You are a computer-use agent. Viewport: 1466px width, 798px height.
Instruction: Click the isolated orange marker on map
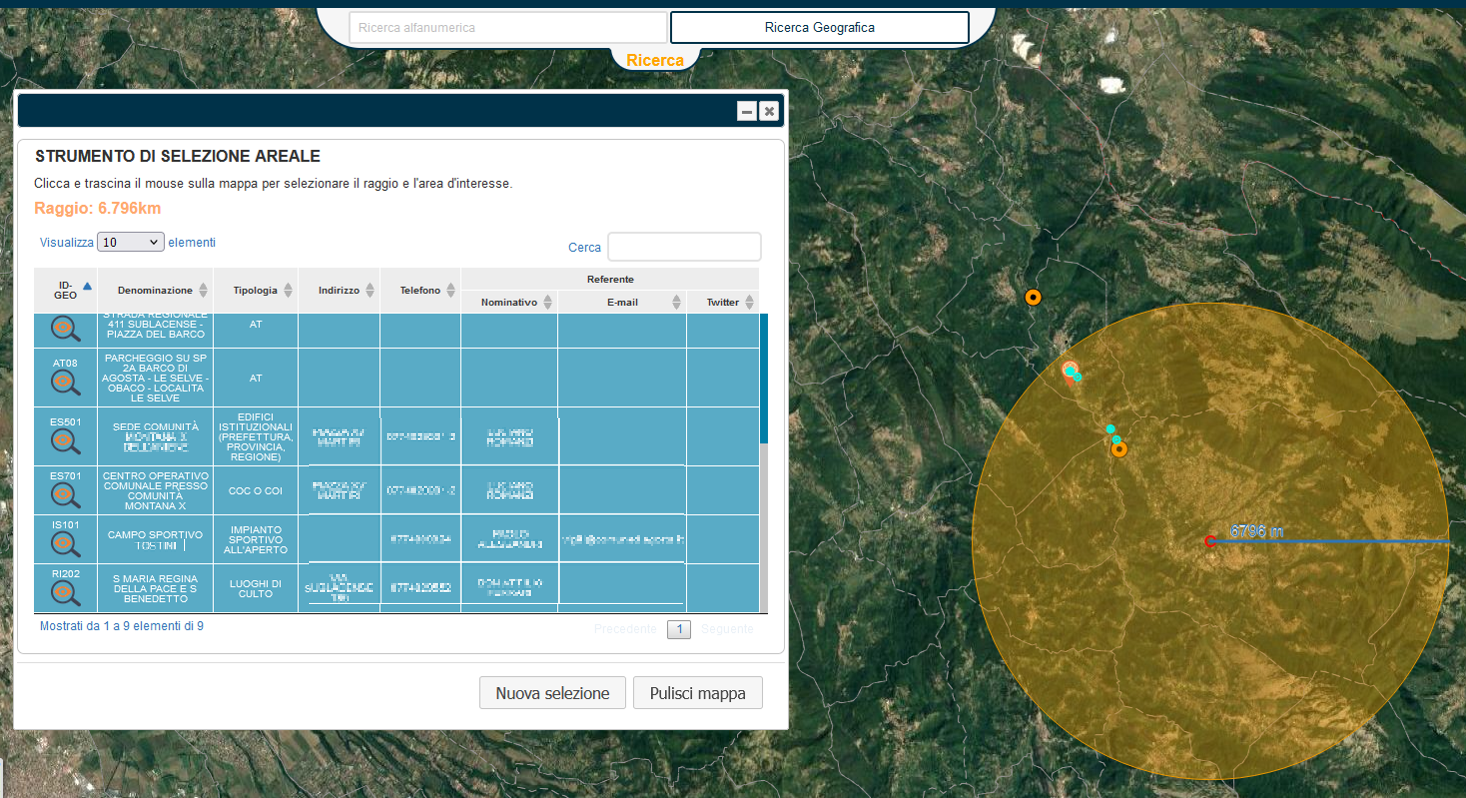[x=1033, y=297]
